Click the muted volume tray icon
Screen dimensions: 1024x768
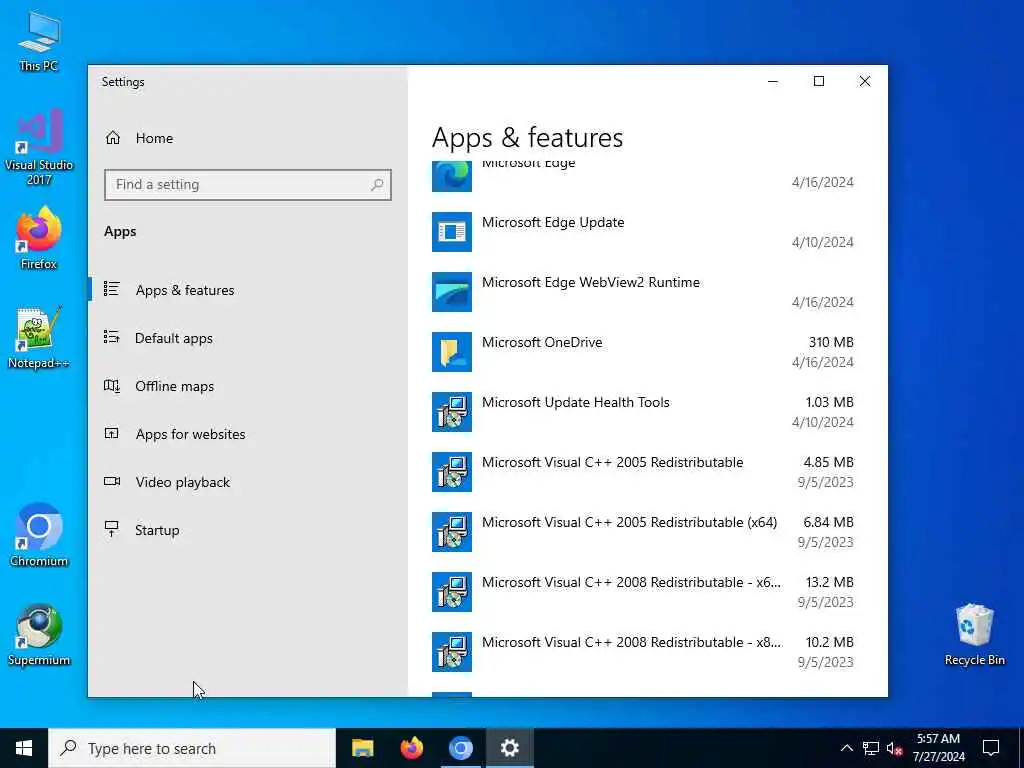(894, 748)
